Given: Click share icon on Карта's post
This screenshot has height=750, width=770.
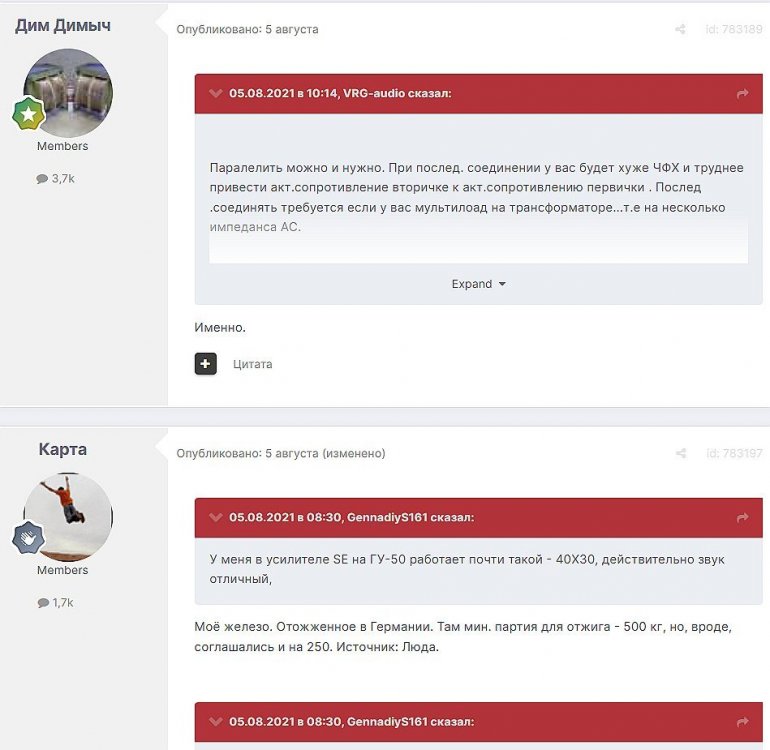Looking at the screenshot, I should pos(681,454).
